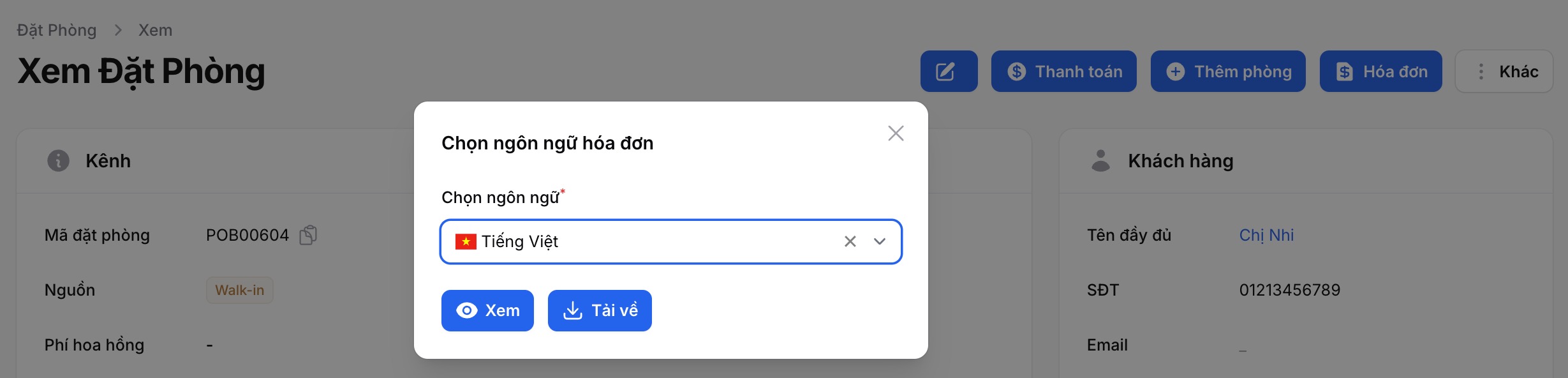
Task: Go to Đặt Phòng breadcrumb
Action: (57, 30)
